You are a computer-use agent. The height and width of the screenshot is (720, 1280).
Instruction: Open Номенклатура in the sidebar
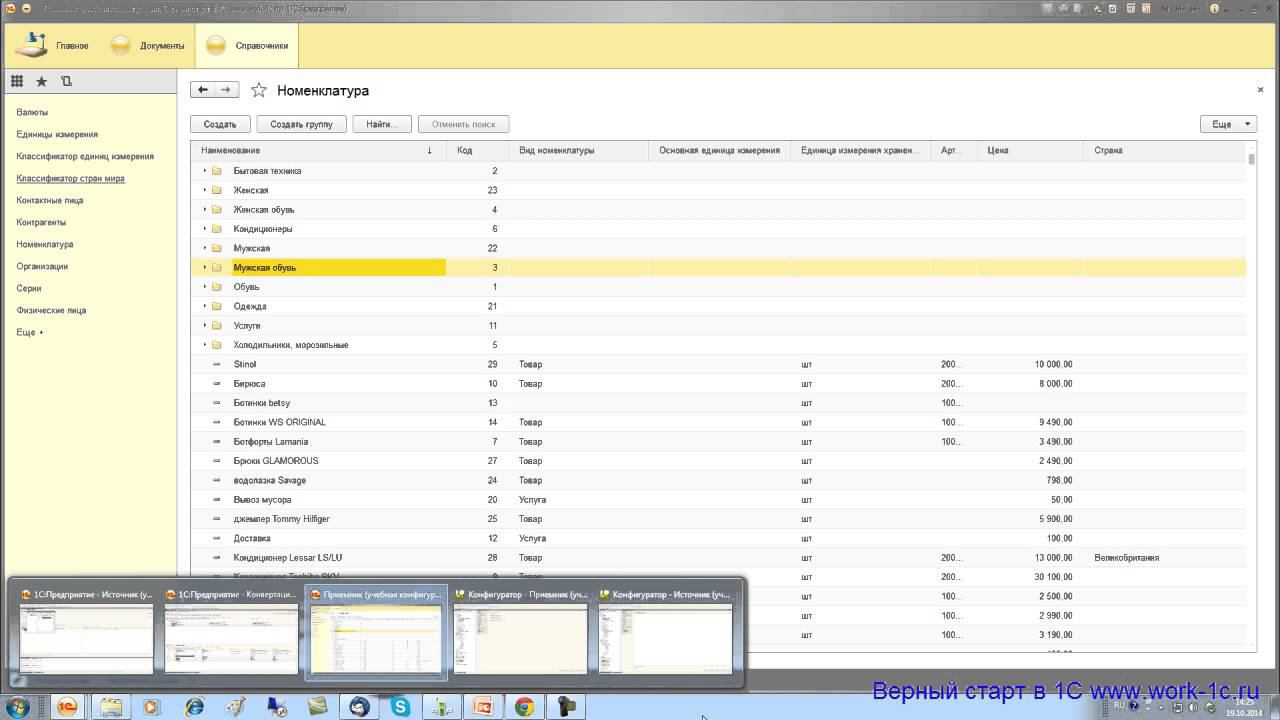coord(45,244)
